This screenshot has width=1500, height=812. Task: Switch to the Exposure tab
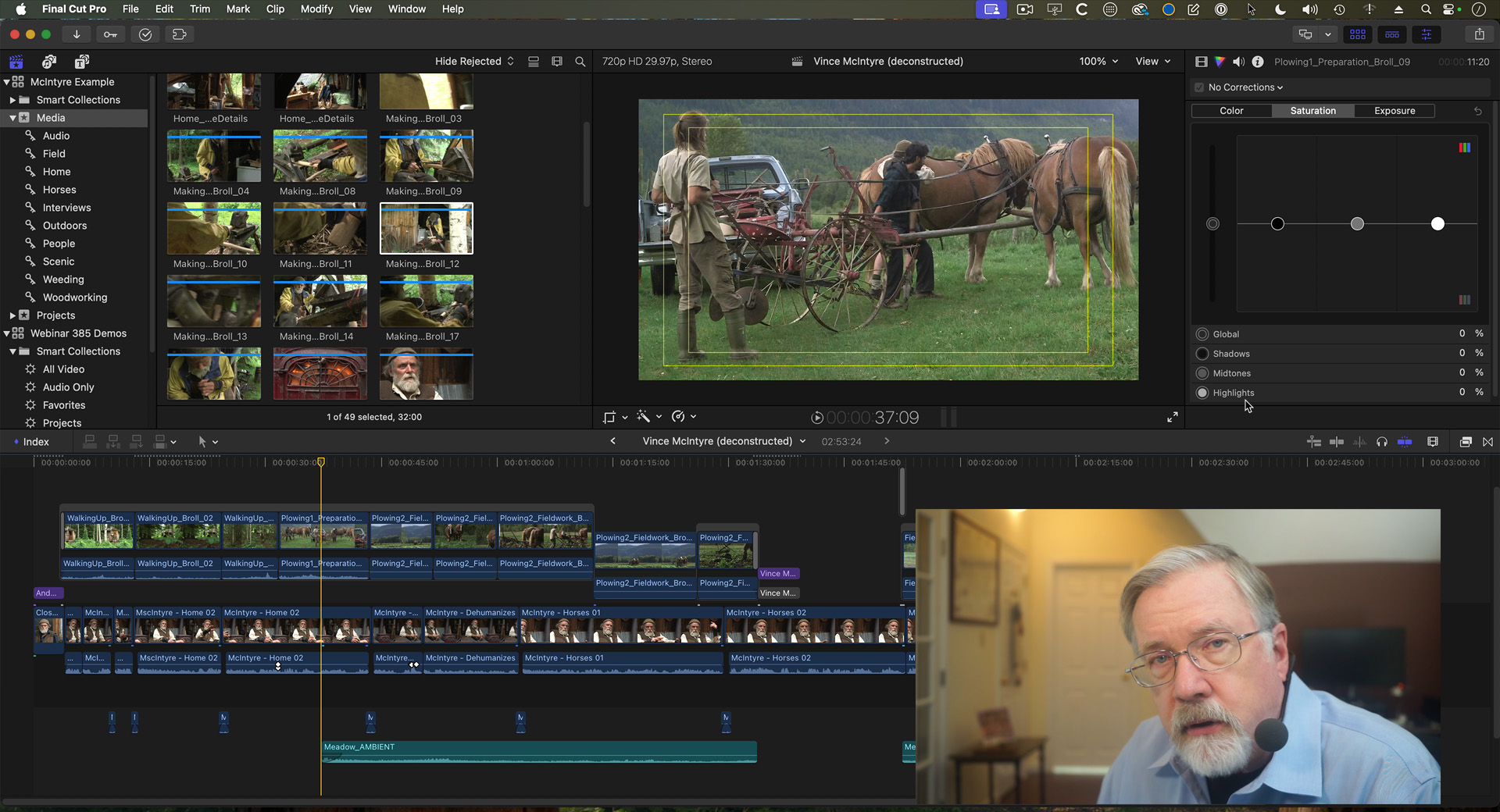[x=1395, y=111]
